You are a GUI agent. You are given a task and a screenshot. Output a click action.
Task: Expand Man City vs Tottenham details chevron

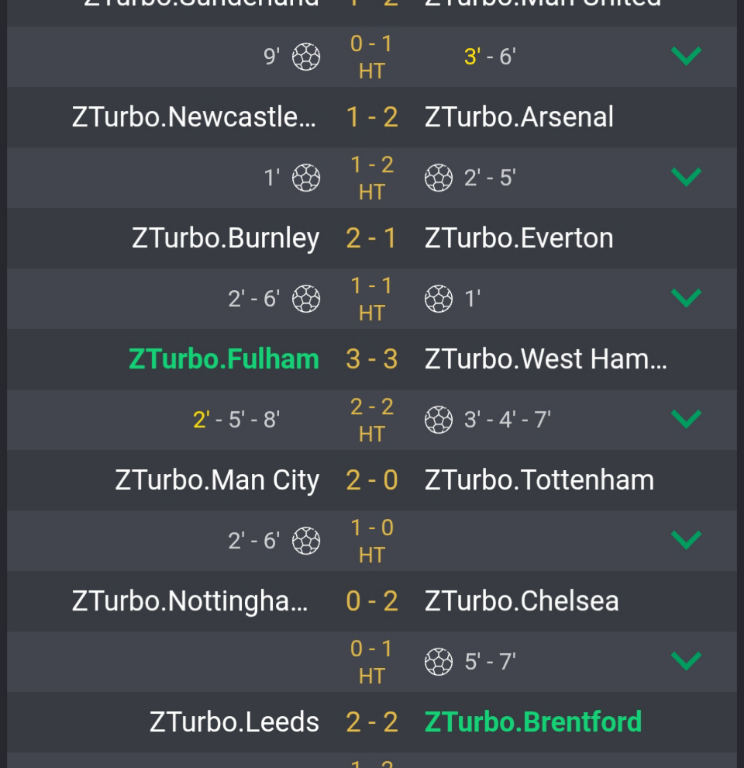tap(686, 540)
